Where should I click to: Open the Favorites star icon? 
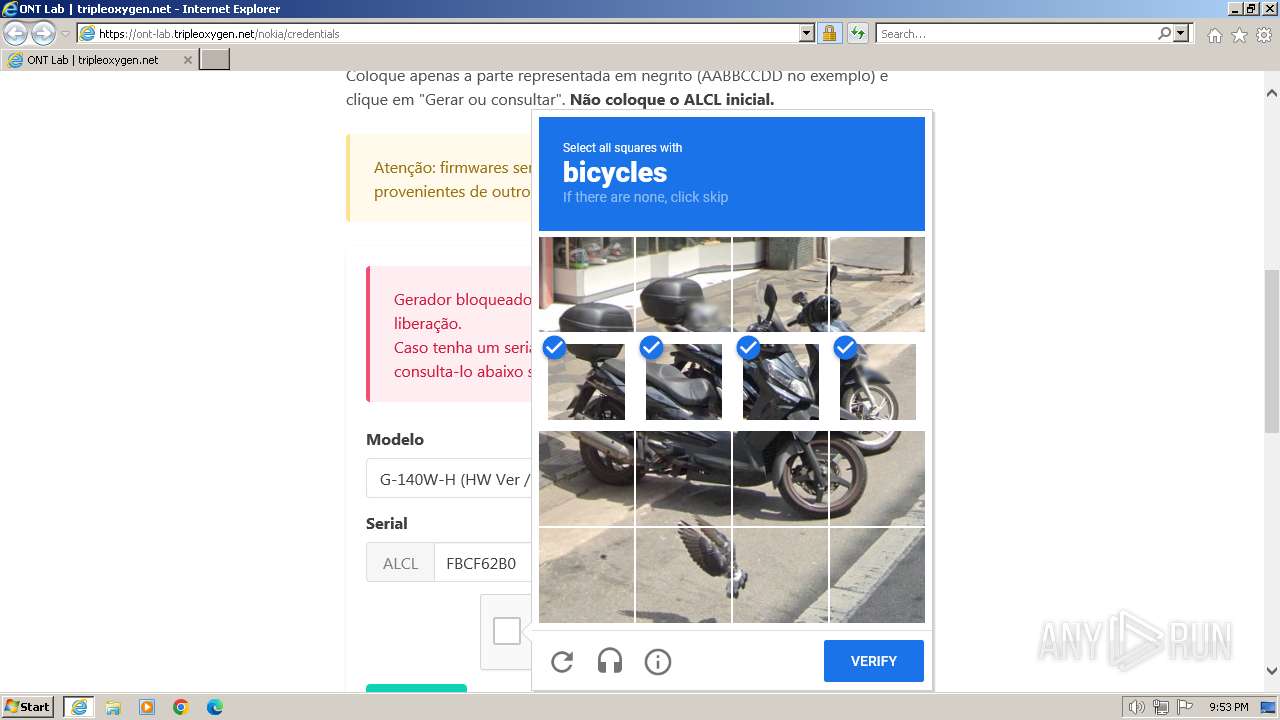(x=1239, y=35)
